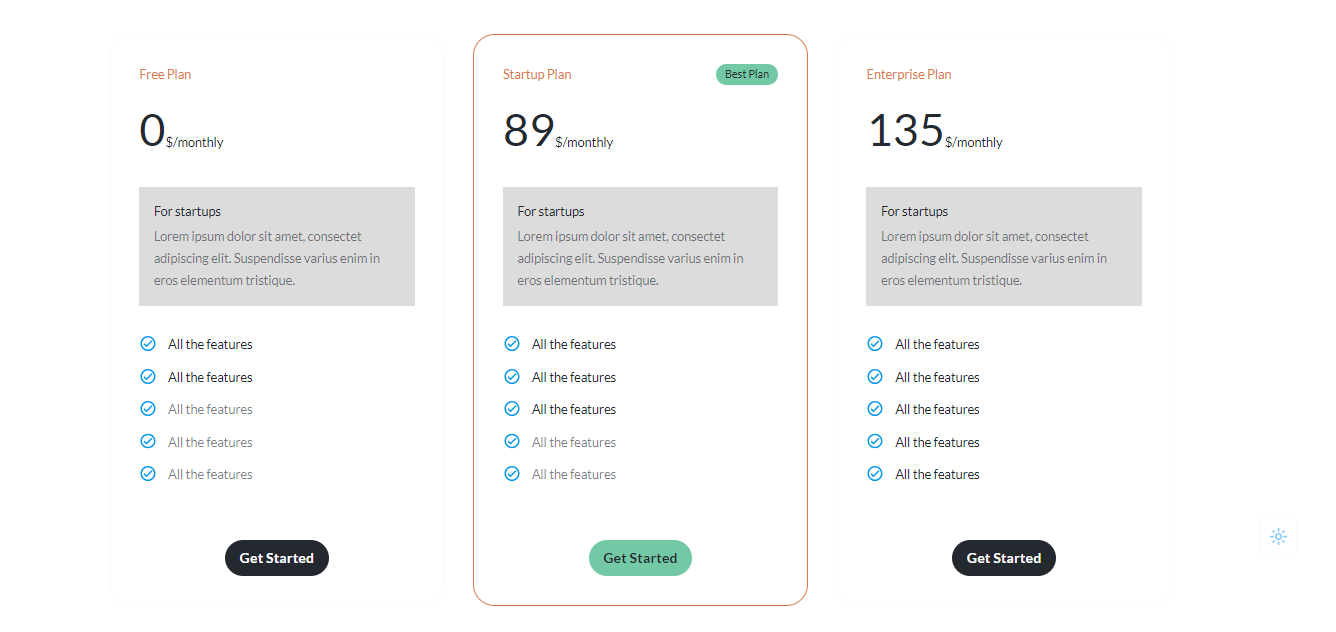The image size is (1336, 632).
Task: Click the third check icon in Startup Plan
Action: point(512,409)
